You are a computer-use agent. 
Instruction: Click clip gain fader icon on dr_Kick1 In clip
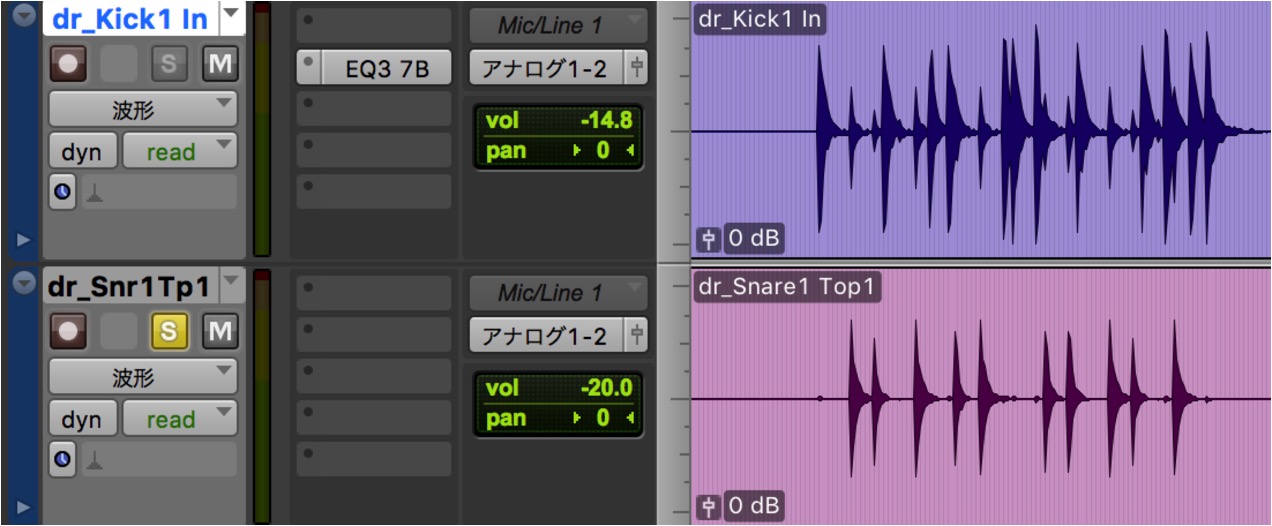(x=708, y=238)
